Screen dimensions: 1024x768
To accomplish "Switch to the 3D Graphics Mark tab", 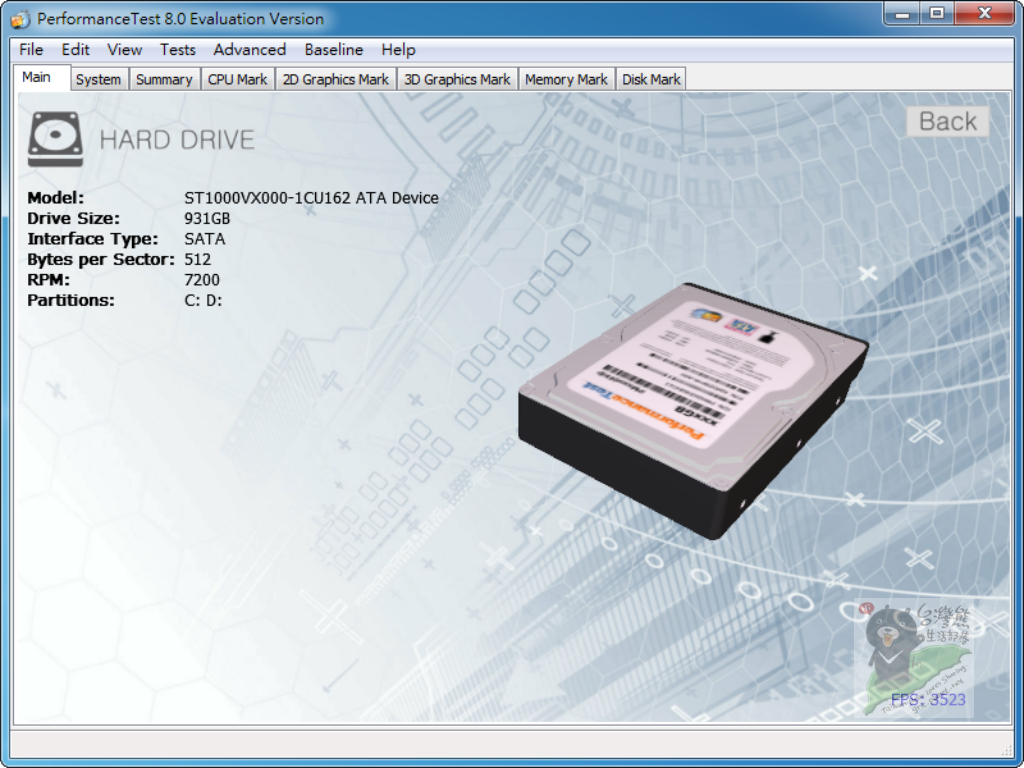I will click(x=457, y=79).
